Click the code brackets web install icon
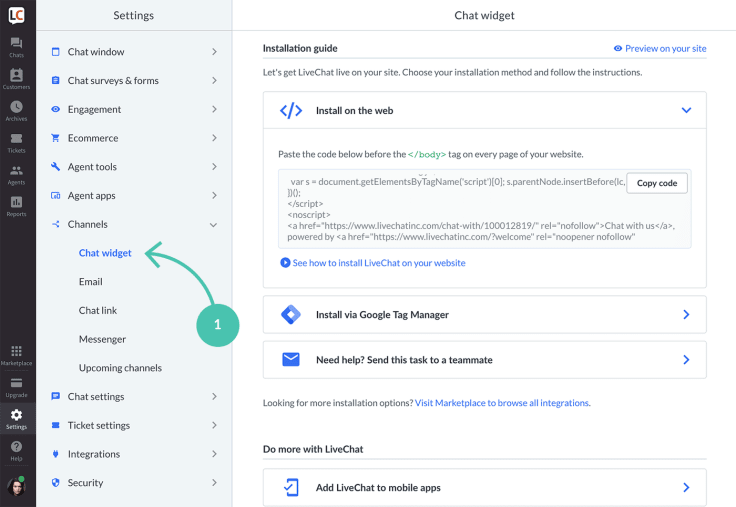 point(291,111)
